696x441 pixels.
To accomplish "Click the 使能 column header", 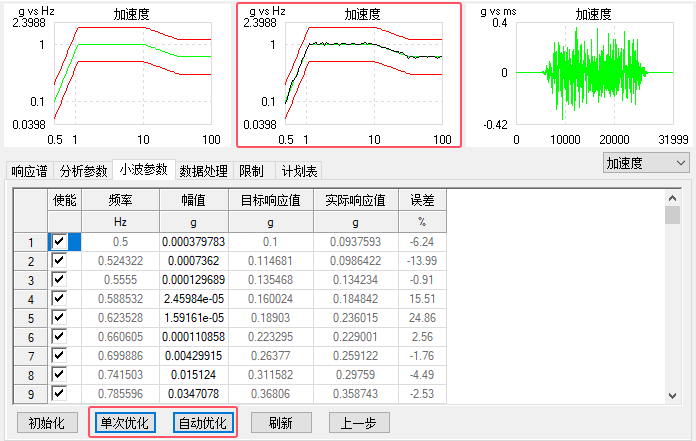I will pyautogui.click(x=64, y=200).
